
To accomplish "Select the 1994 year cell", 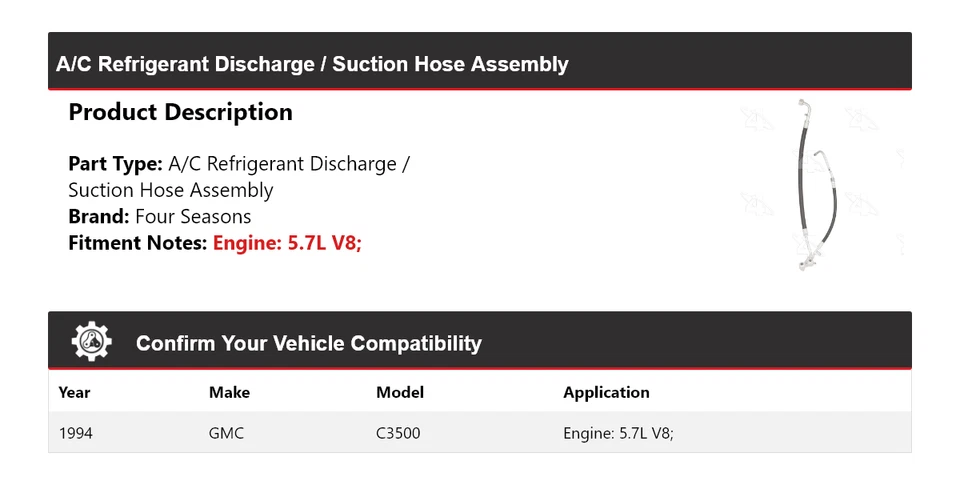I will coord(76,433).
